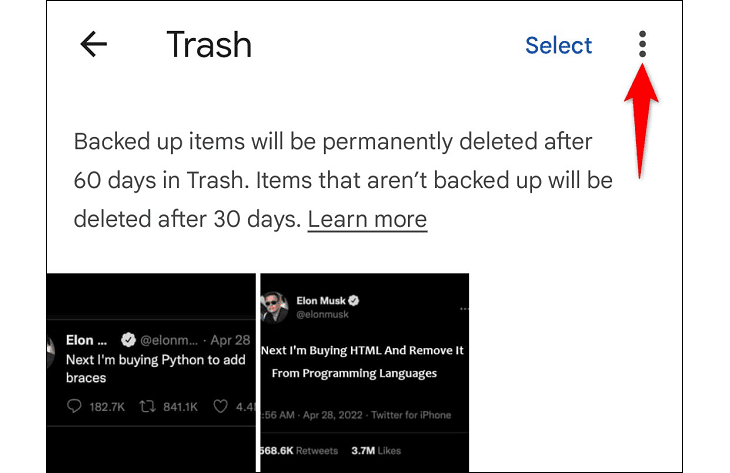The image size is (730, 473).
Task: Click the Elon Musk profile avatar
Action: click(x=275, y=306)
